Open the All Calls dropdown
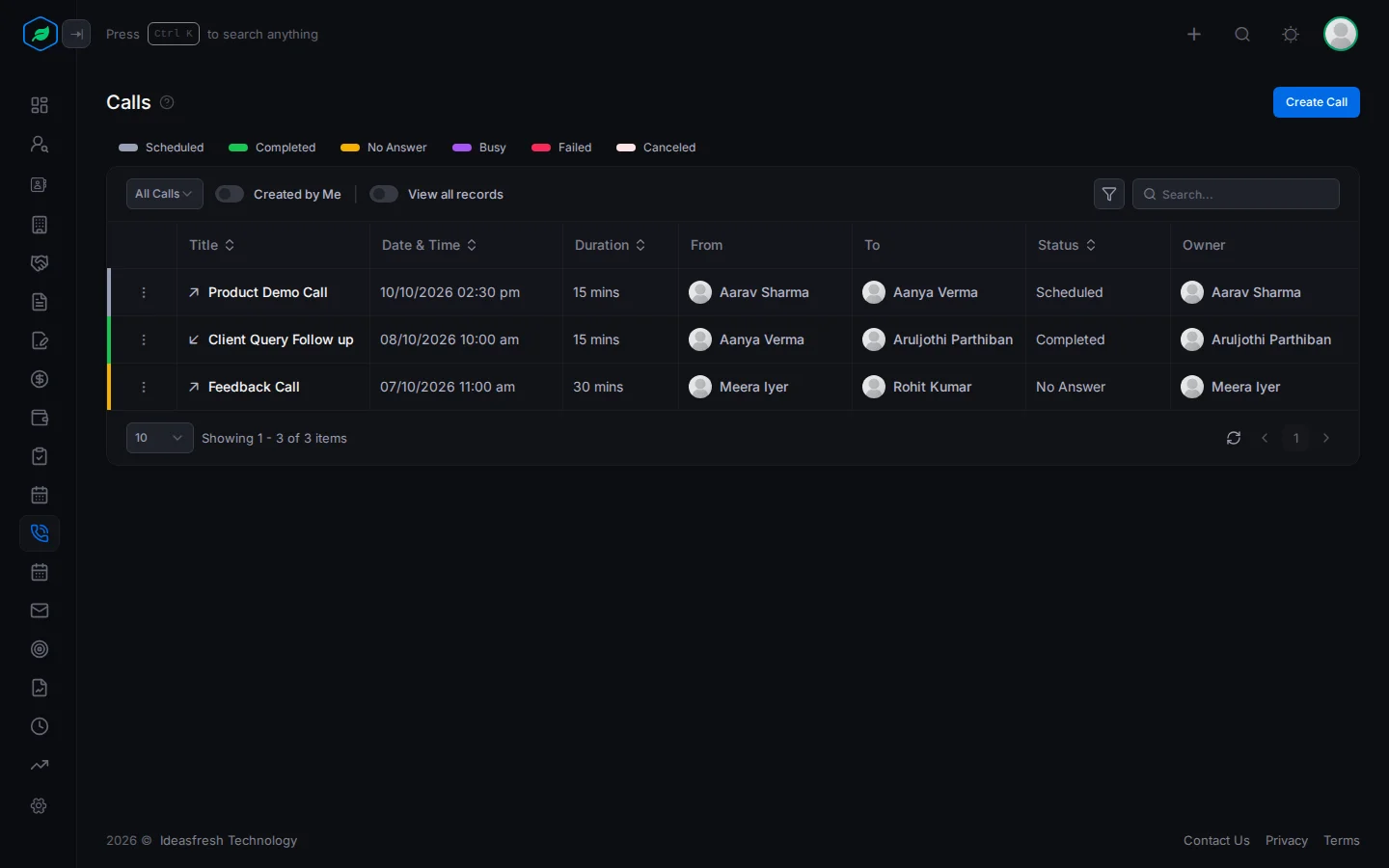The width and height of the screenshot is (1389, 868). point(165,194)
